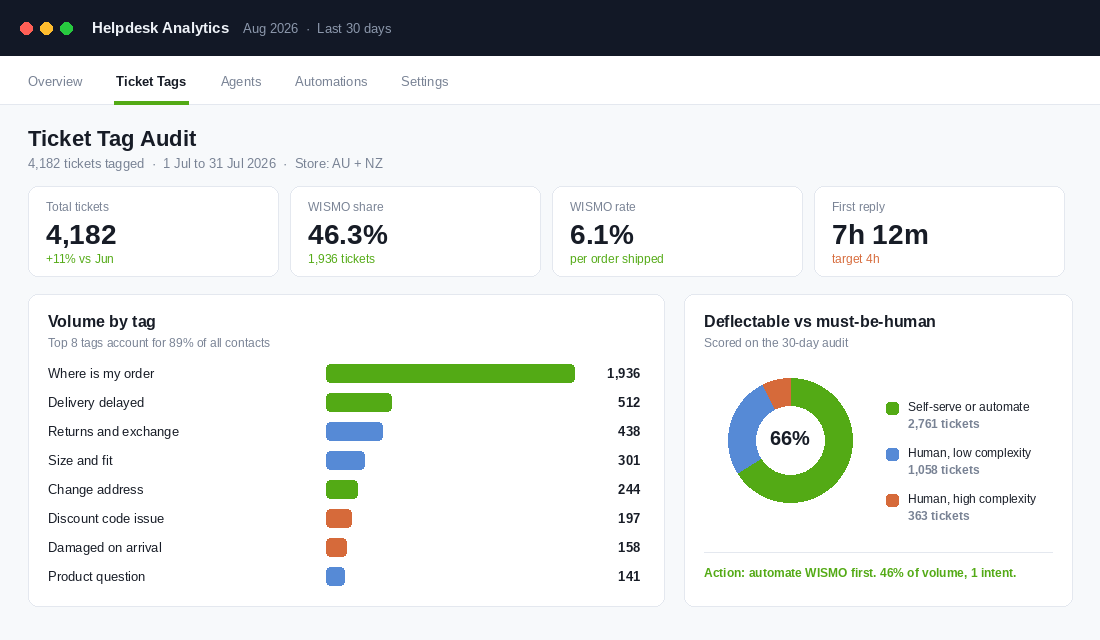Click the 244 ticket count
The image size is (1100, 640).
pyautogui.click(x=629, y=489)
